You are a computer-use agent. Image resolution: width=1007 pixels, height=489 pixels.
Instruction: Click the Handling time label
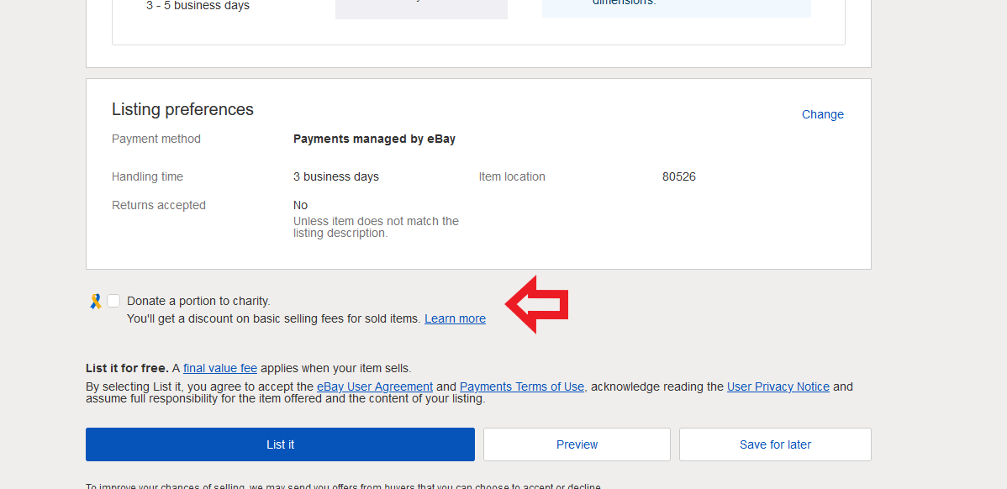(x=147, y=177)
